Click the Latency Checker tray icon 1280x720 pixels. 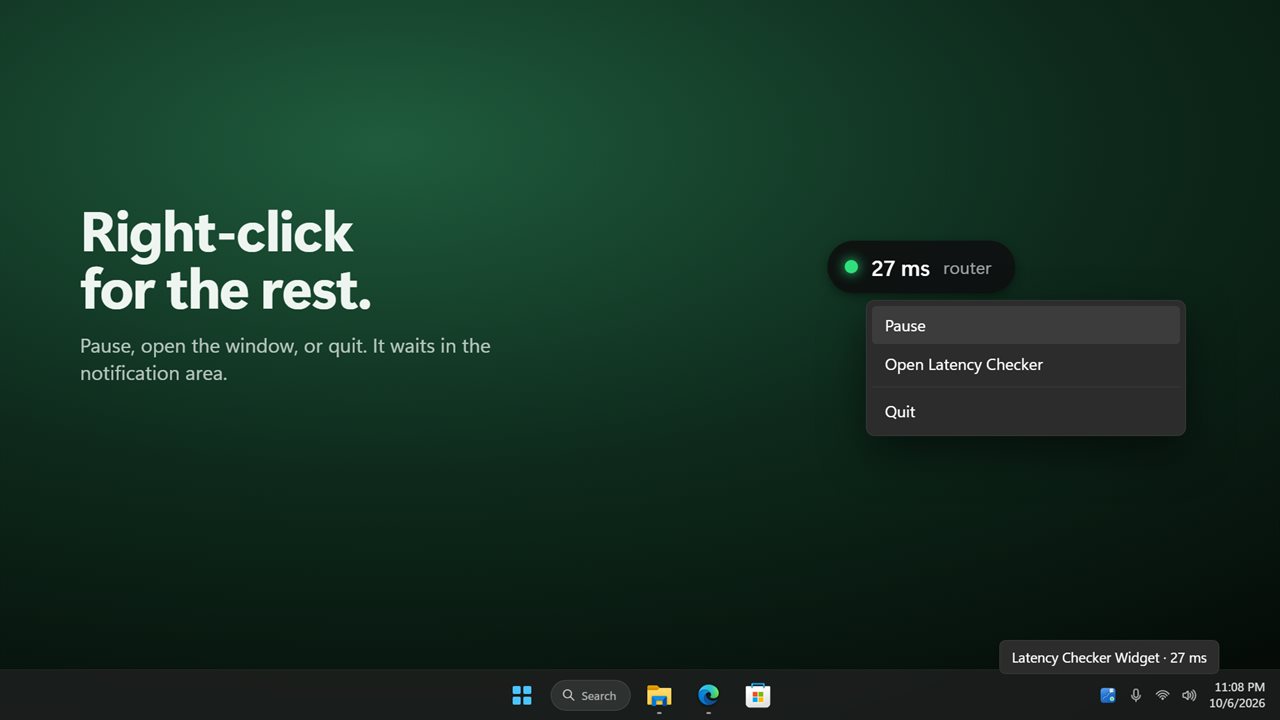(x=1108, y=695)
